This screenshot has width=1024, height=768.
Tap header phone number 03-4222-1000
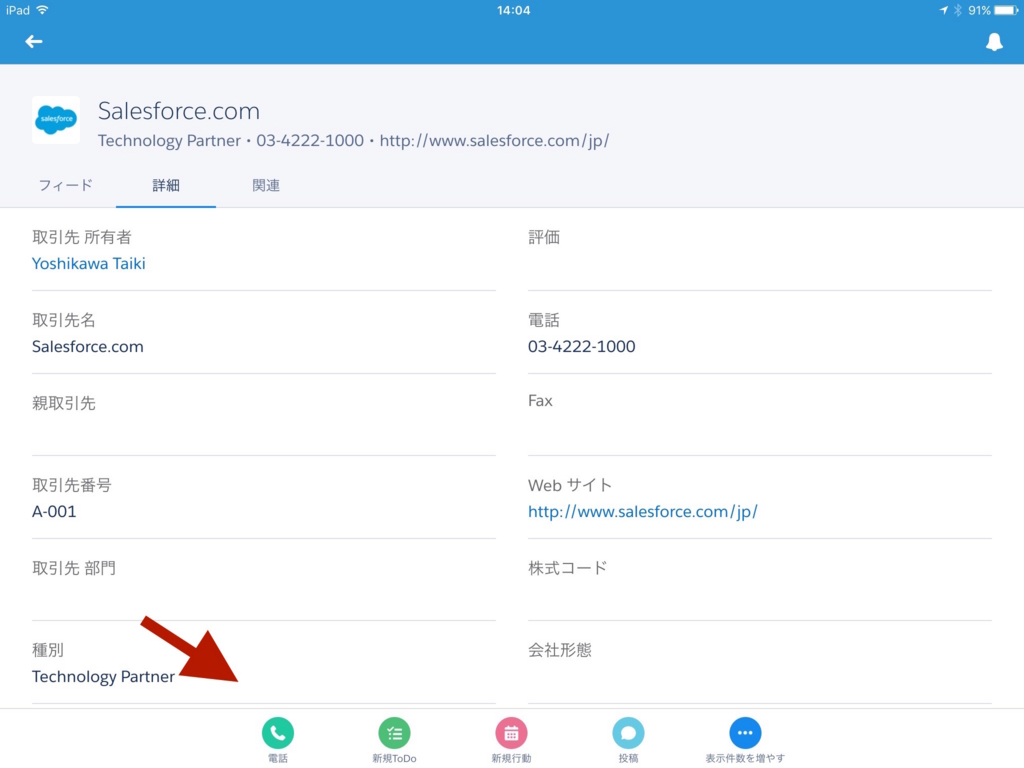310,140
